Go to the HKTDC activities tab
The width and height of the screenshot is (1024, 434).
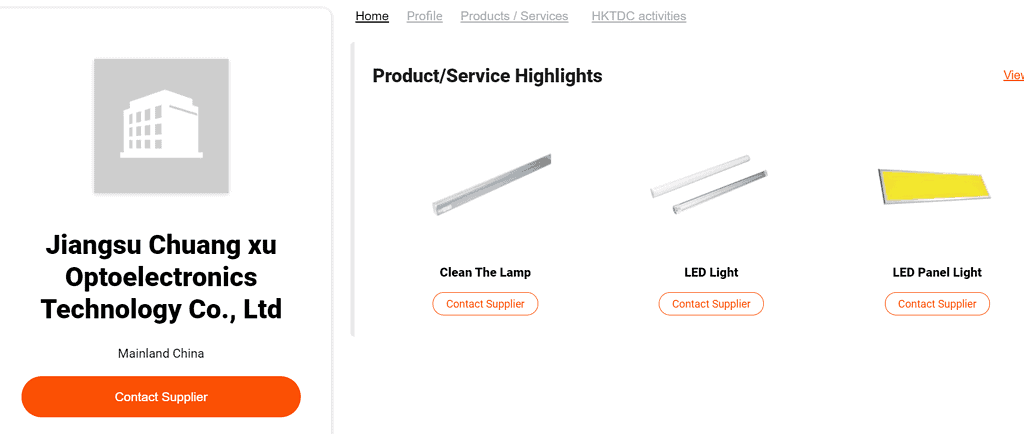click(638, 16)
